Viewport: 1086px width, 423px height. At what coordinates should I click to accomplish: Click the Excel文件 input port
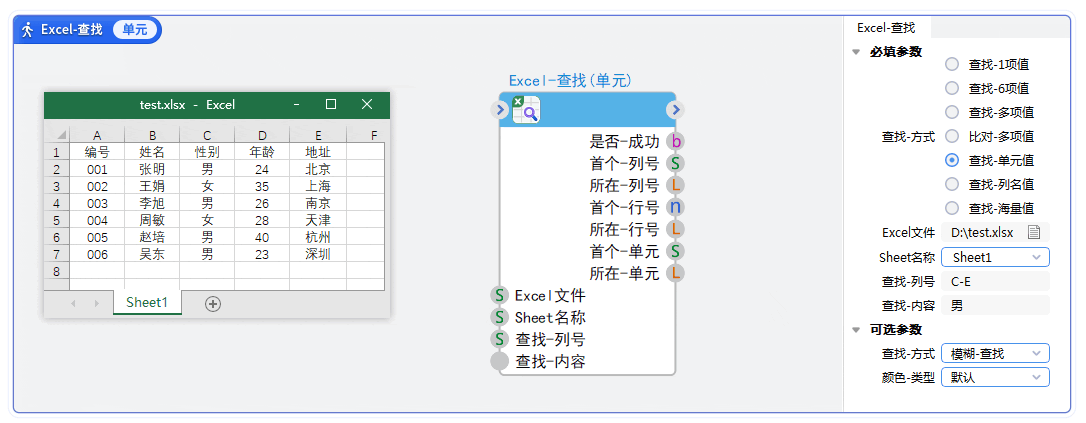tap(500, 295)
